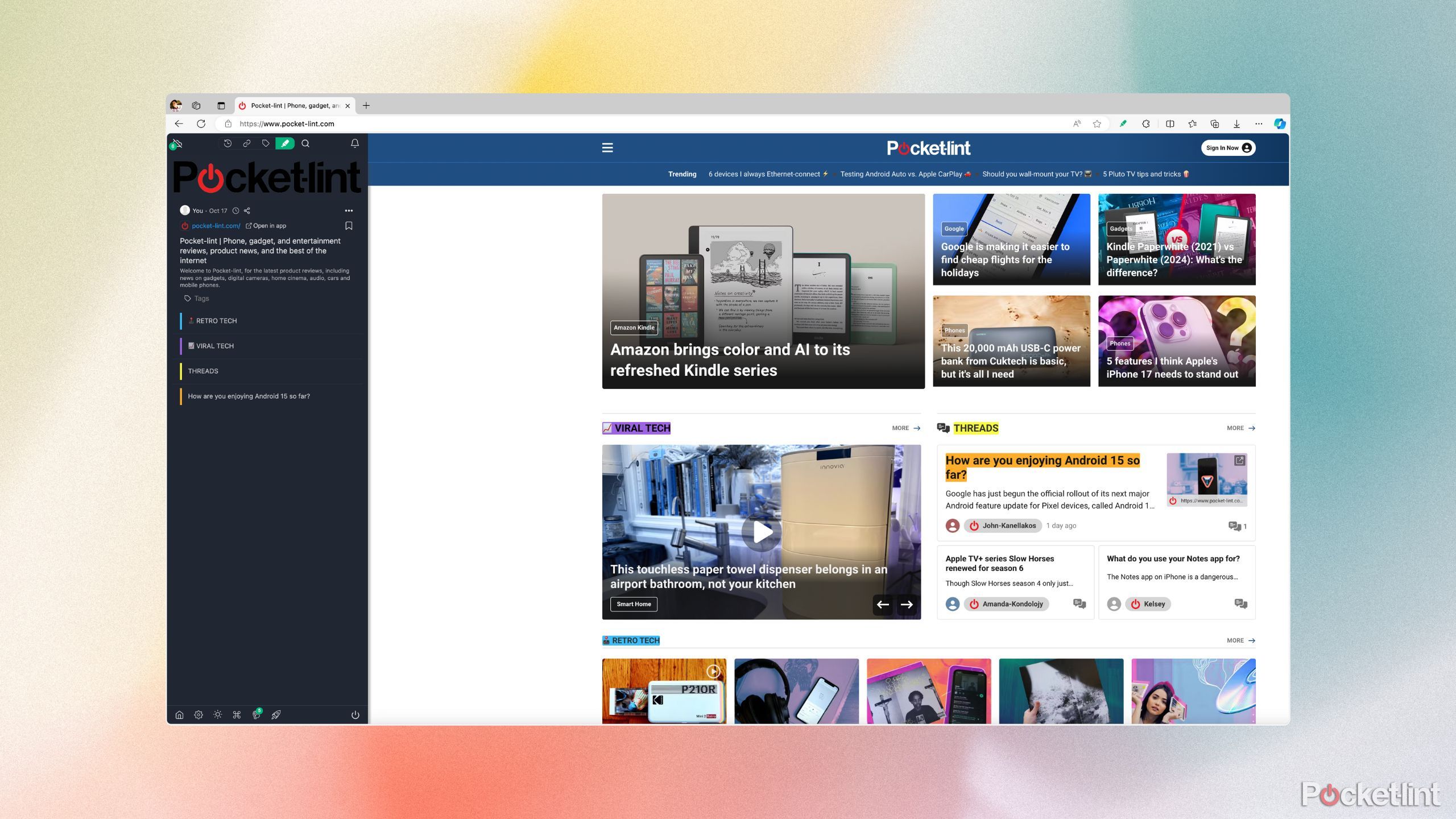Open the history clock icon in sidebar
This screenshot has width=1456, height=819.
227,143
